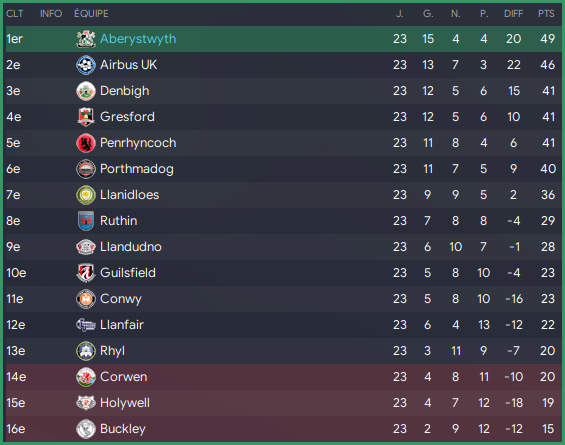Sort table by PTS column header
Screen dimensions: 565x445
click(546, 14)
